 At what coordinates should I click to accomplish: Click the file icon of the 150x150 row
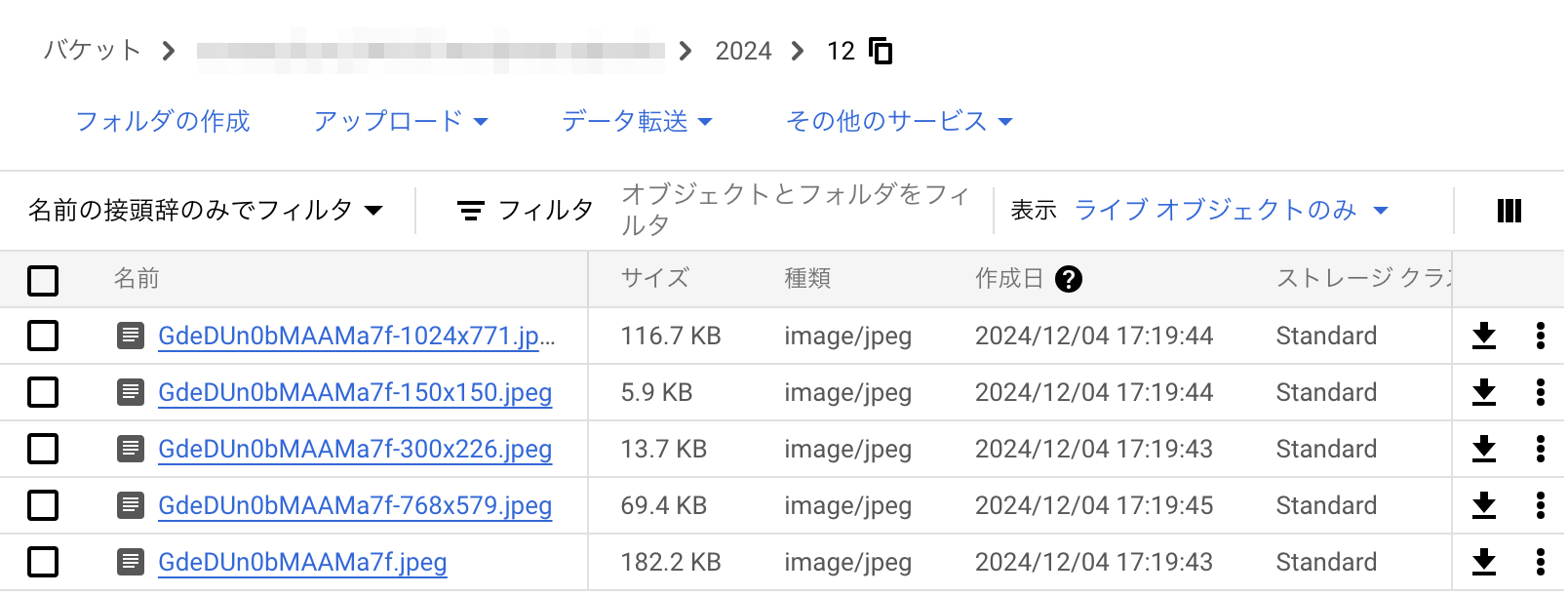click(131, 392)
